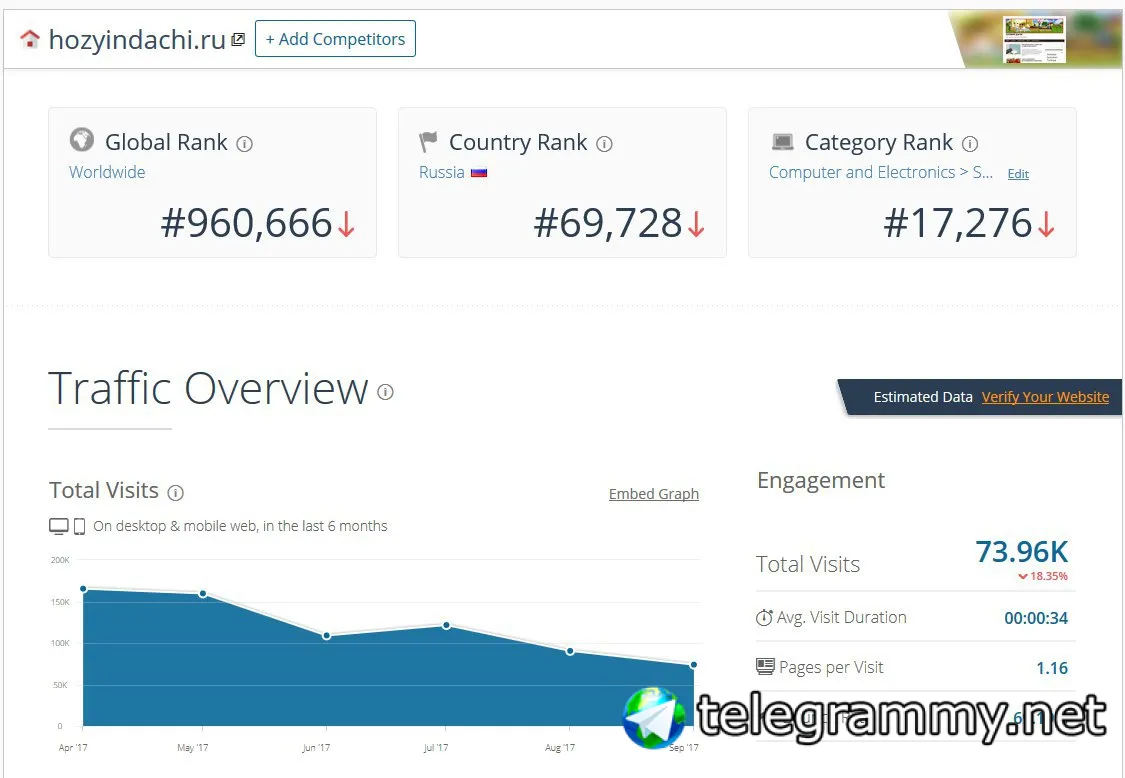
Task: Click the Global Rank globe icon
Action: point(82,139)
